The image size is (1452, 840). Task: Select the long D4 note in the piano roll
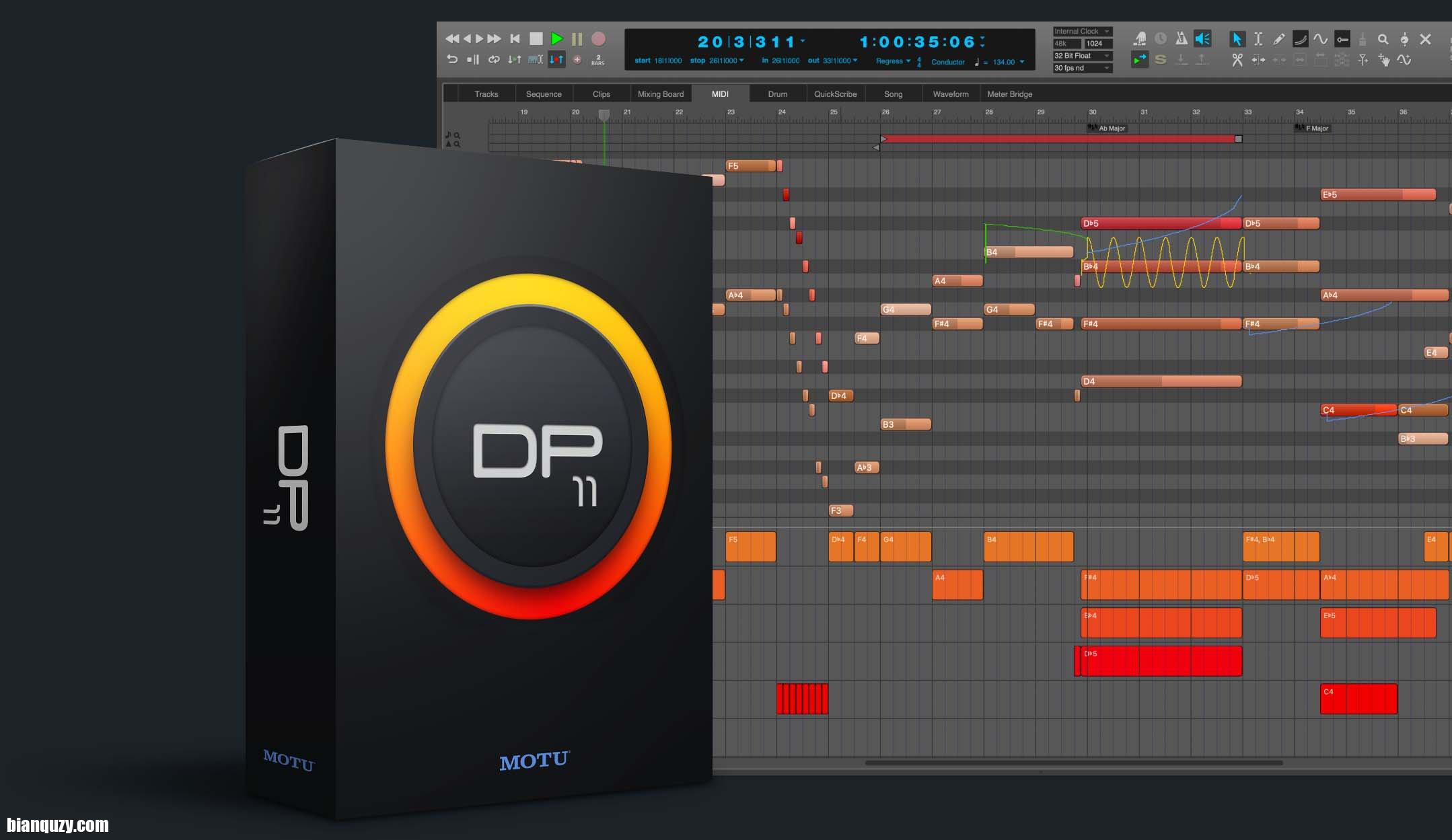tap(1161, 381)
